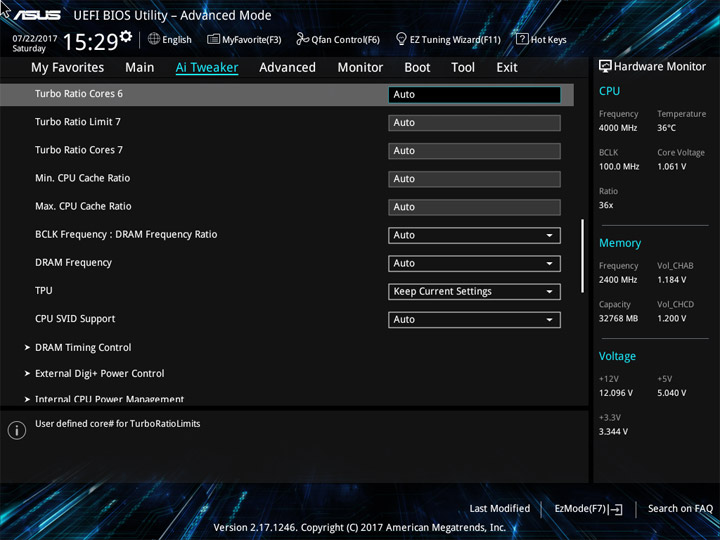
Task: Click the EZ Tuning Wizard lightbulb icon
Action: click(401, 39)
